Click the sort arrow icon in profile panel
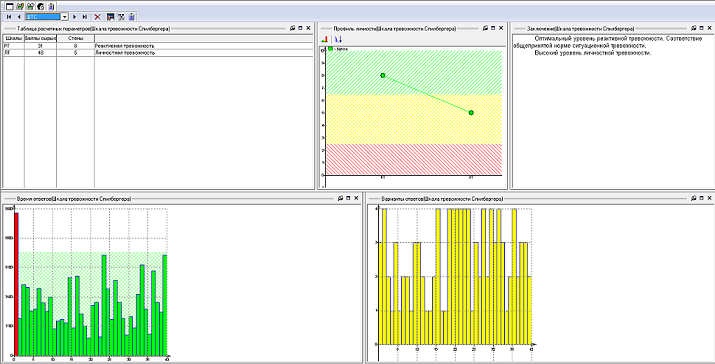 338,40
